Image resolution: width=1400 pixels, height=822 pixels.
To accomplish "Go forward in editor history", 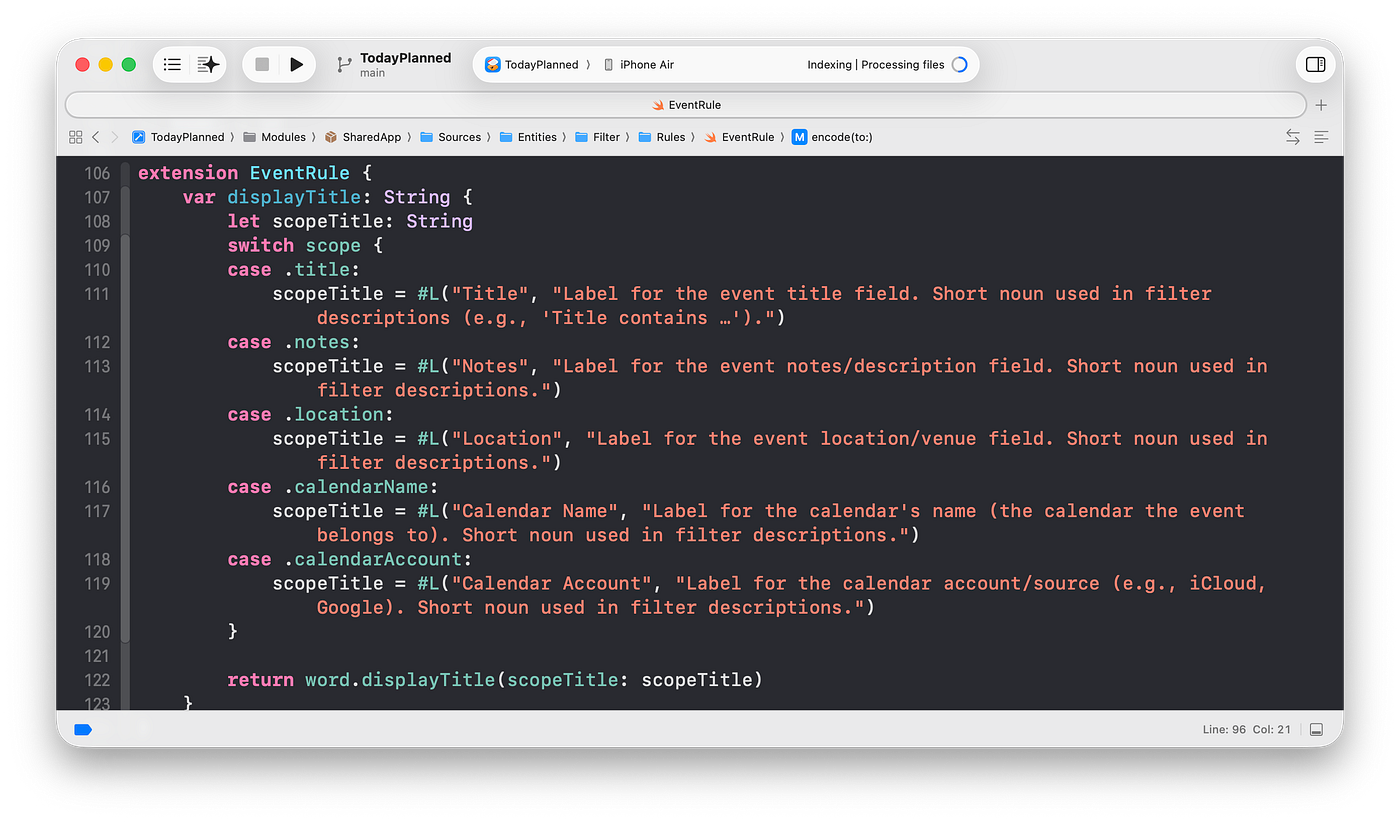I will (x=115, y=137).
